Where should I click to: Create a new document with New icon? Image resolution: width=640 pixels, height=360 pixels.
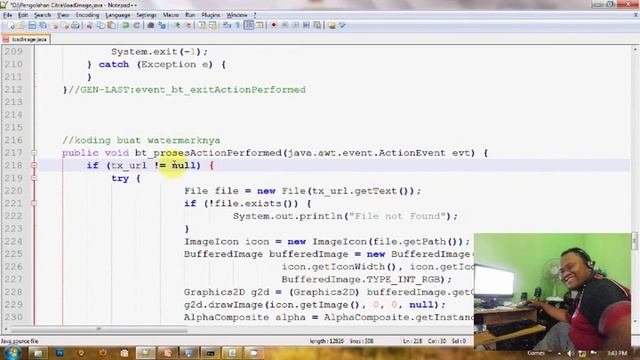[11, 25]
